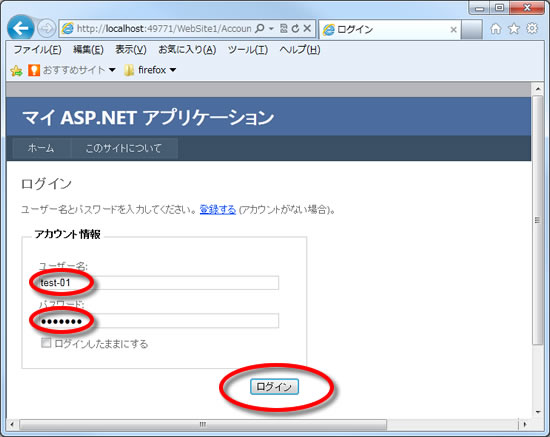
Task: Open the address bar dropdown arrow
Action: pos(271,28)
